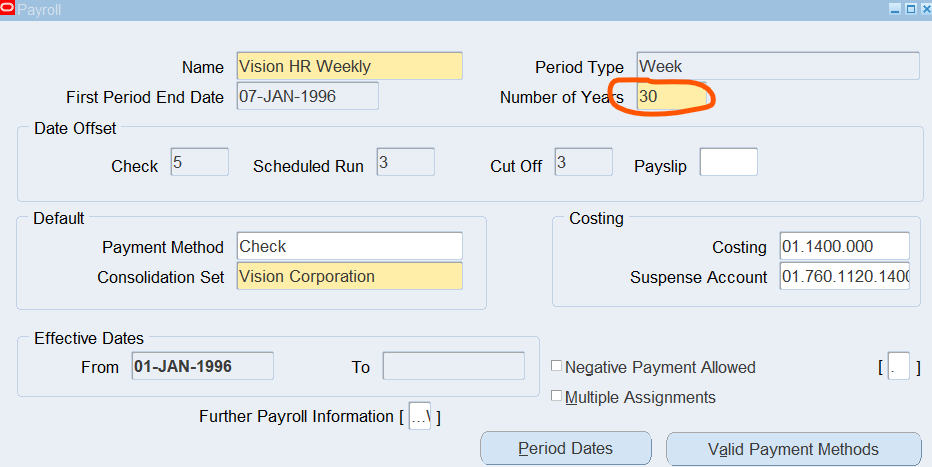The width and height of the screenshot is (932, 467).
Task: Maximize the Payroll window
Action: (x=910, y=8)
